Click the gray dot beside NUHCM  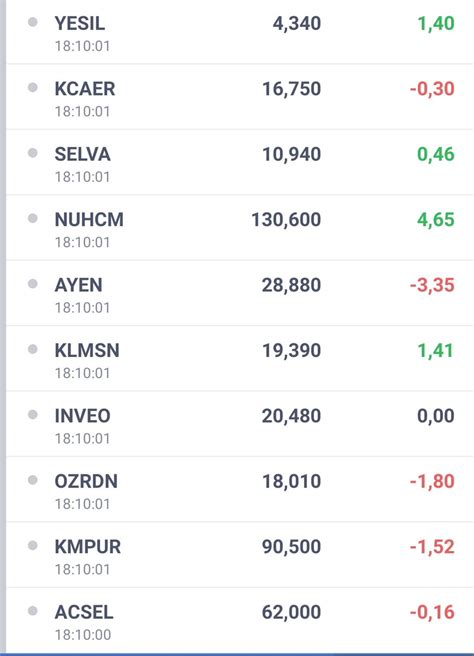point(33,218)
